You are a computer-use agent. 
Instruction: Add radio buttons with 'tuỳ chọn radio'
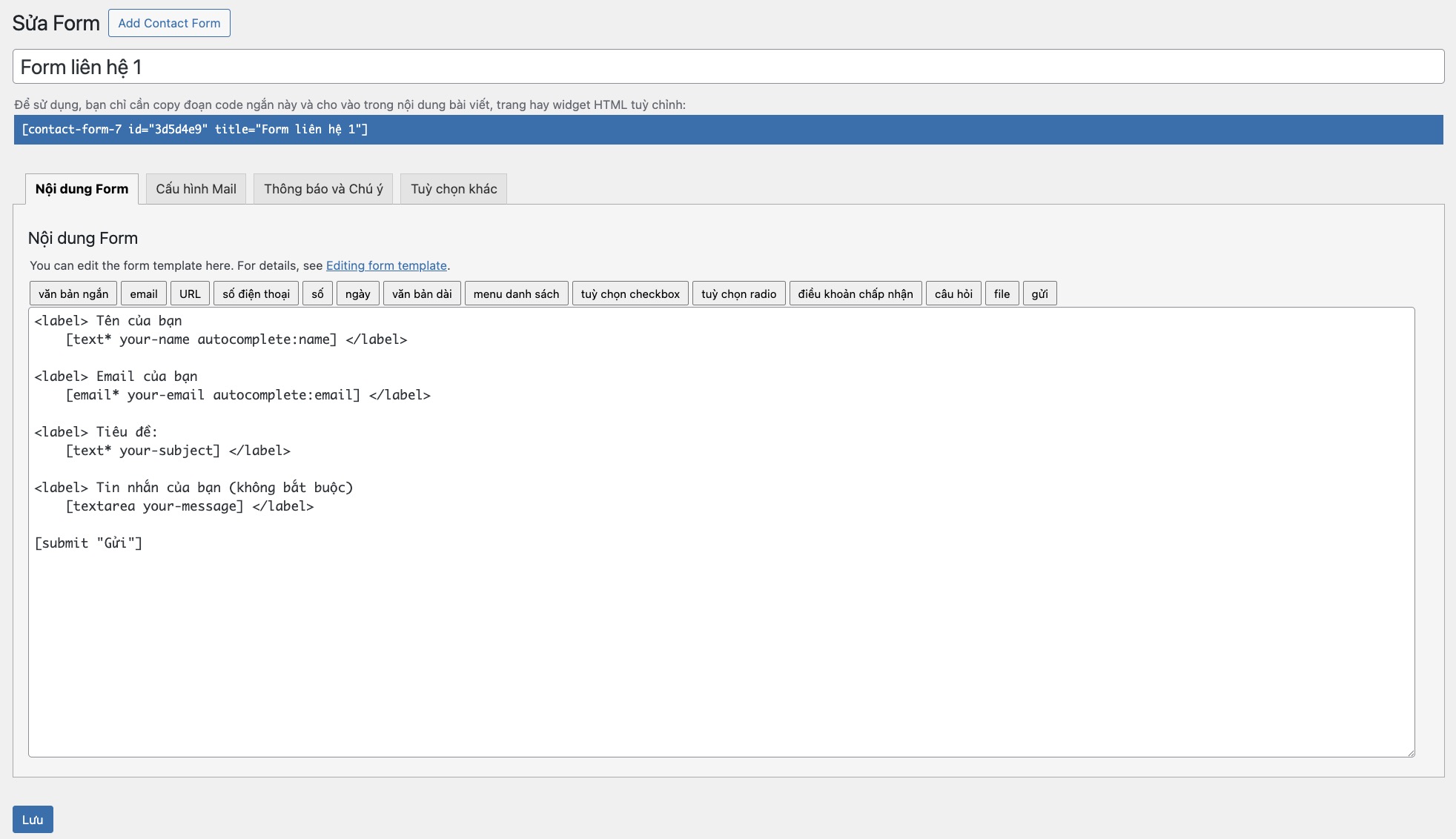point(738,293)
